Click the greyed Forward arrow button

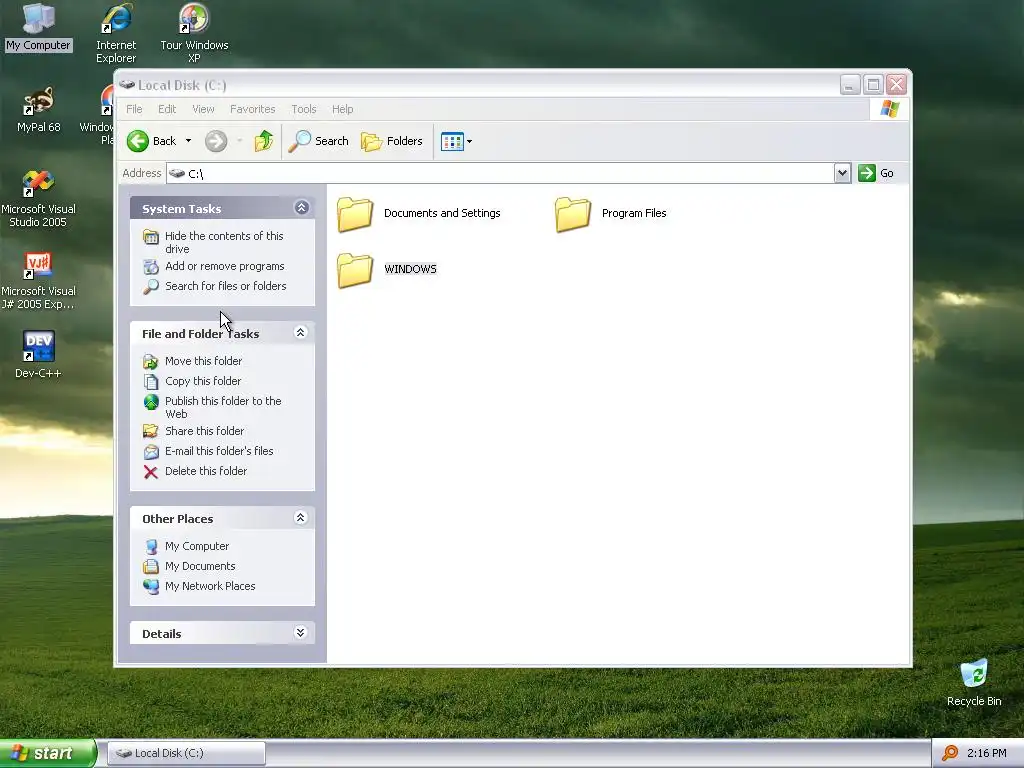click(216, 141)
